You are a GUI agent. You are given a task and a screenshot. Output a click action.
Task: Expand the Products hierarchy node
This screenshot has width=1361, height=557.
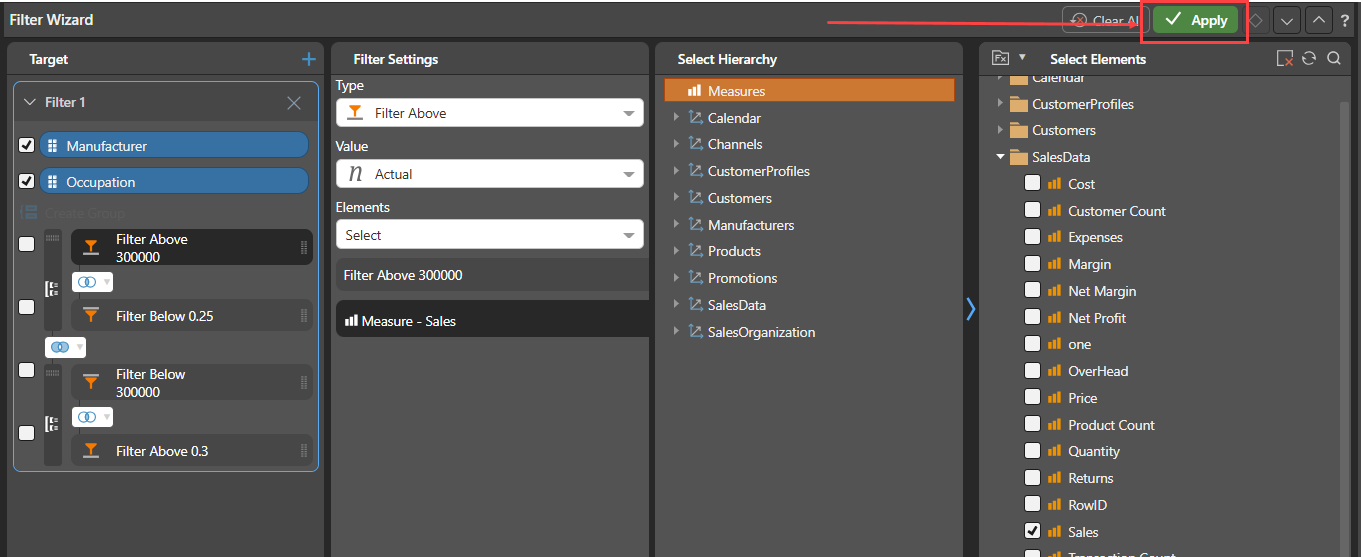coord(677,251)
